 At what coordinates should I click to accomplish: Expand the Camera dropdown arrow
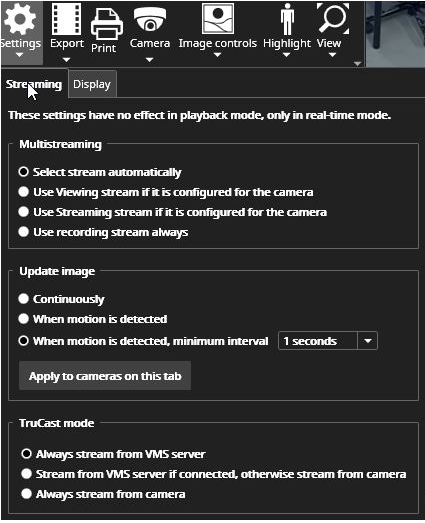[x=149, y=60]
